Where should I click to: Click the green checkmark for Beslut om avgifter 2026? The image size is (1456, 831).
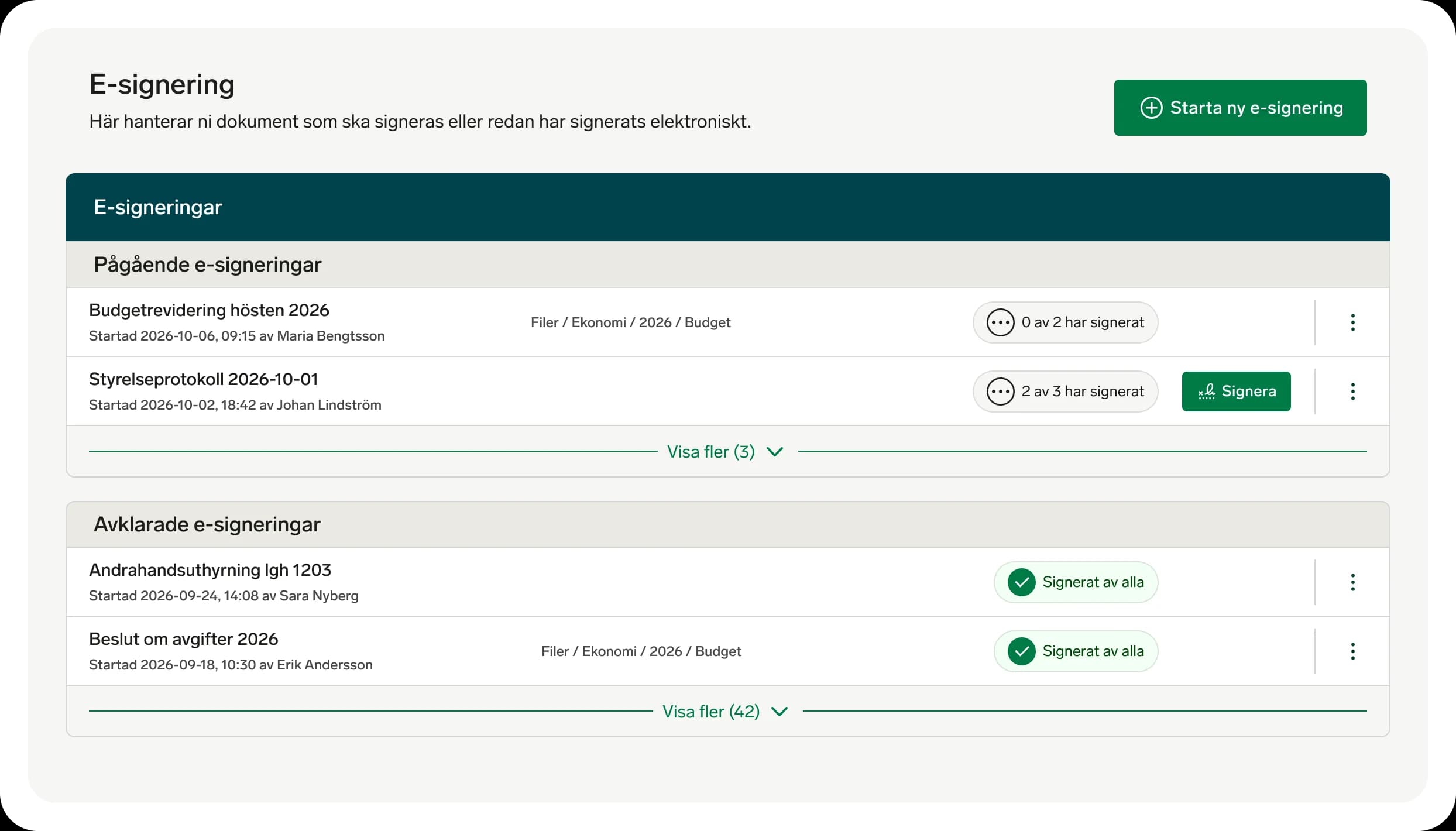(x=1022, y=651)
